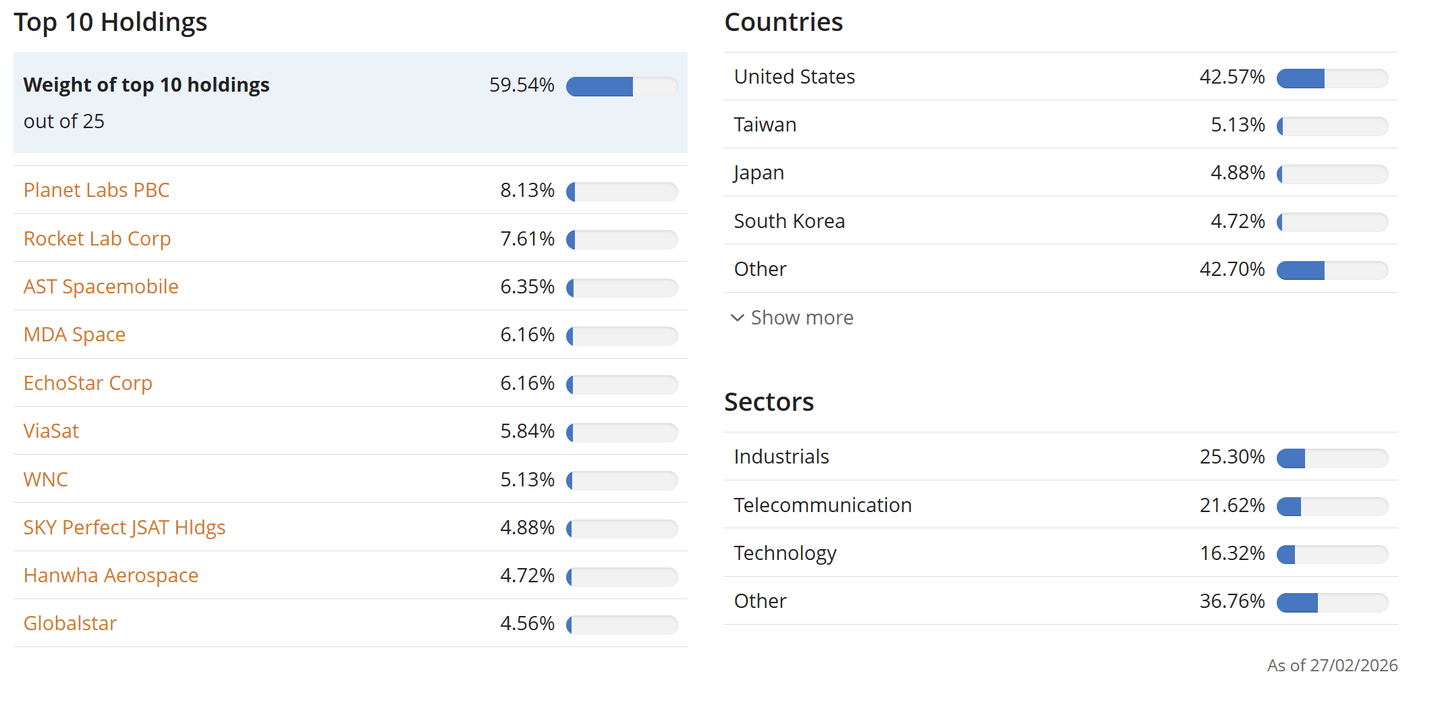Open SKY Perfect JSAT Hldgs link
Viewport: 1440px width, 707px height.
(124, 527)
